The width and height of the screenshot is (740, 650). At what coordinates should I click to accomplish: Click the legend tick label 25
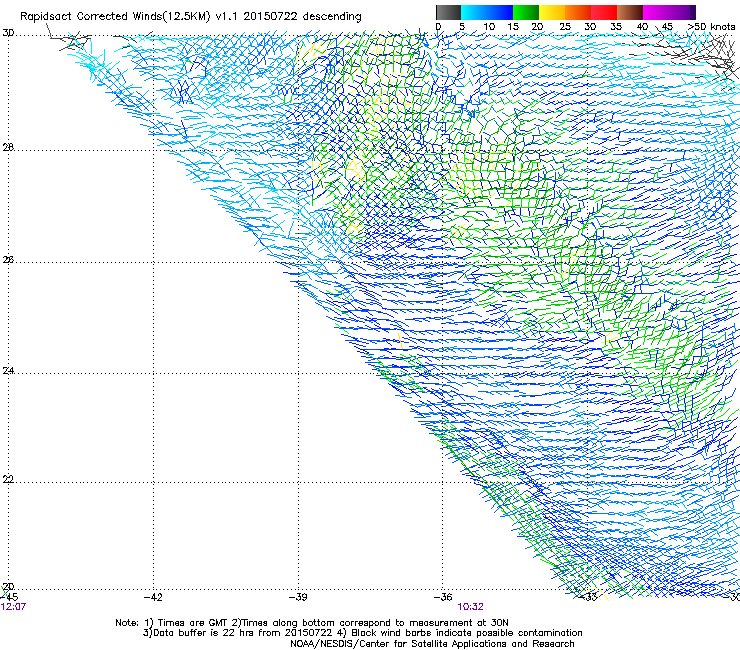565,27
